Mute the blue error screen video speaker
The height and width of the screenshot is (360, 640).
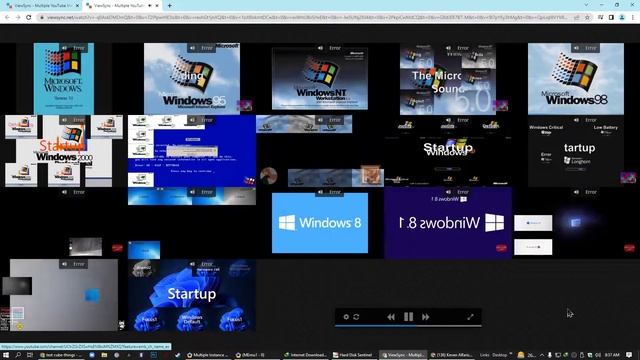(193, 120)
